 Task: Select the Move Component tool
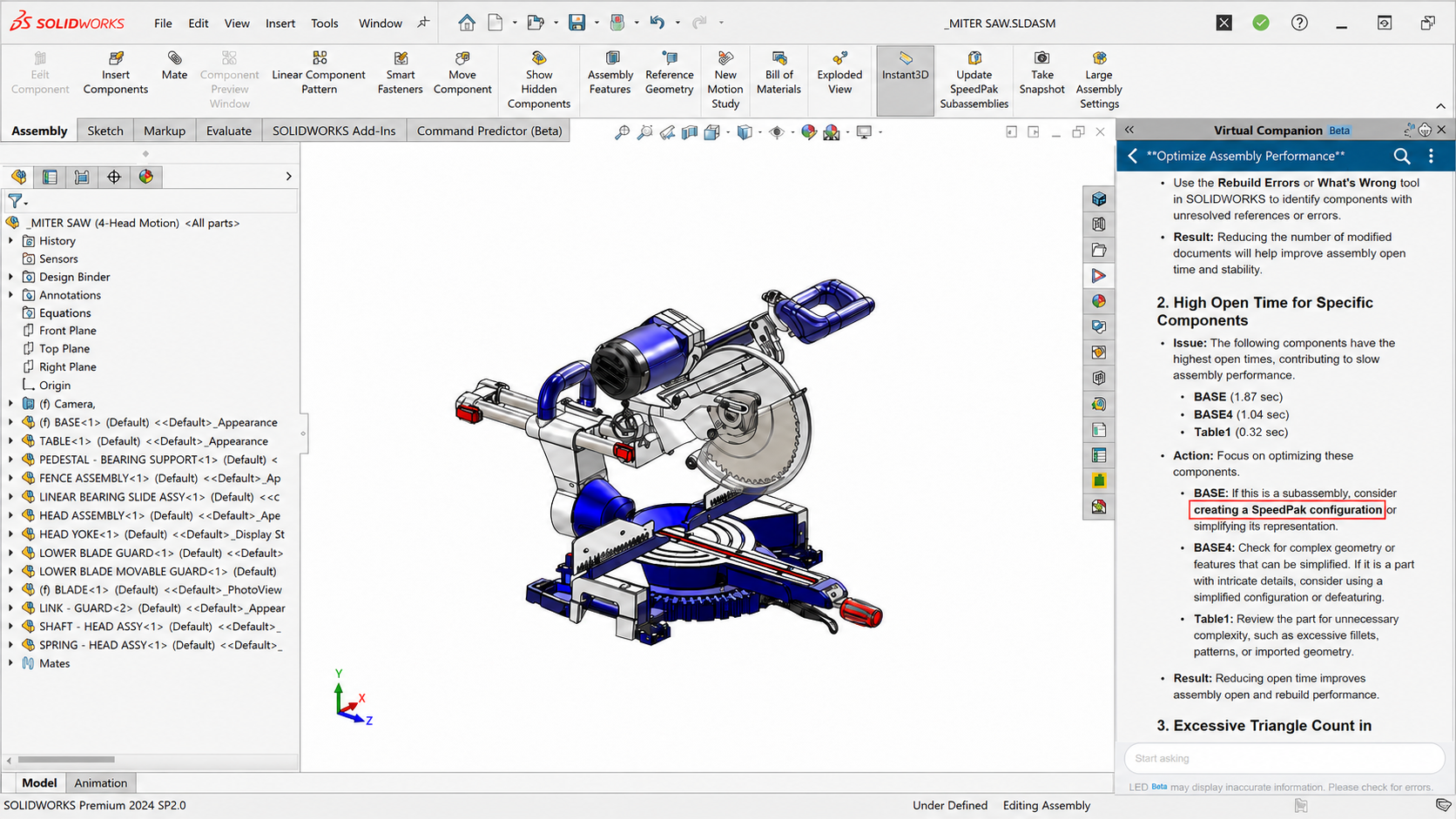point(462,73)
